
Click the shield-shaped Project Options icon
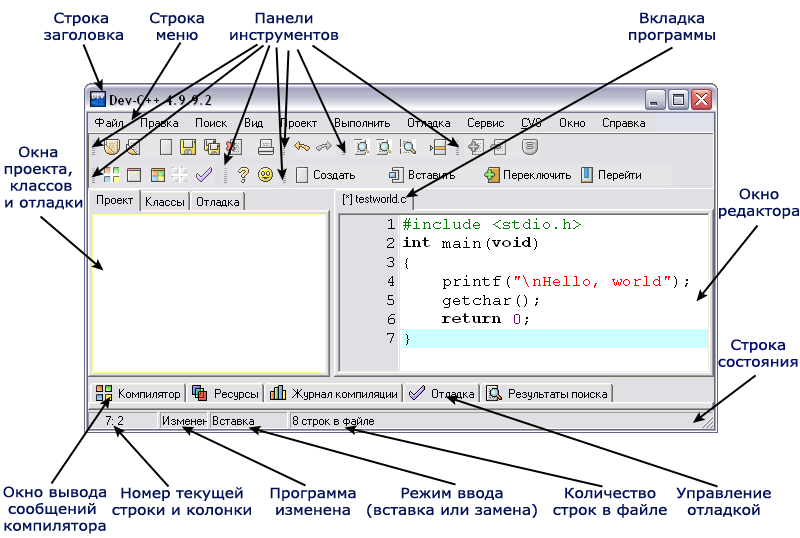tap(530, 147)
